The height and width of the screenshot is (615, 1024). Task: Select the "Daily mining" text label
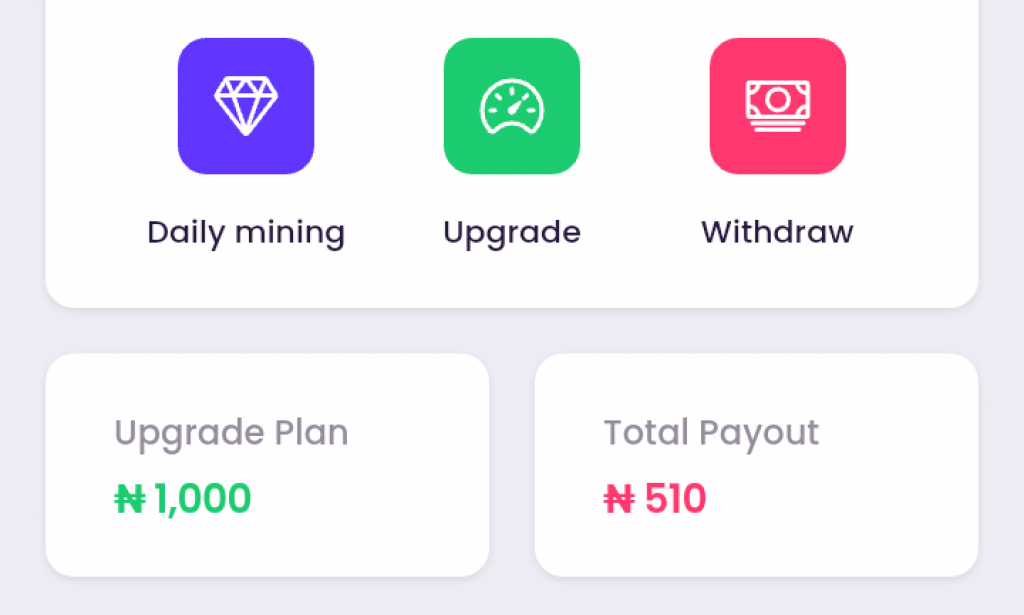(246, 232)
